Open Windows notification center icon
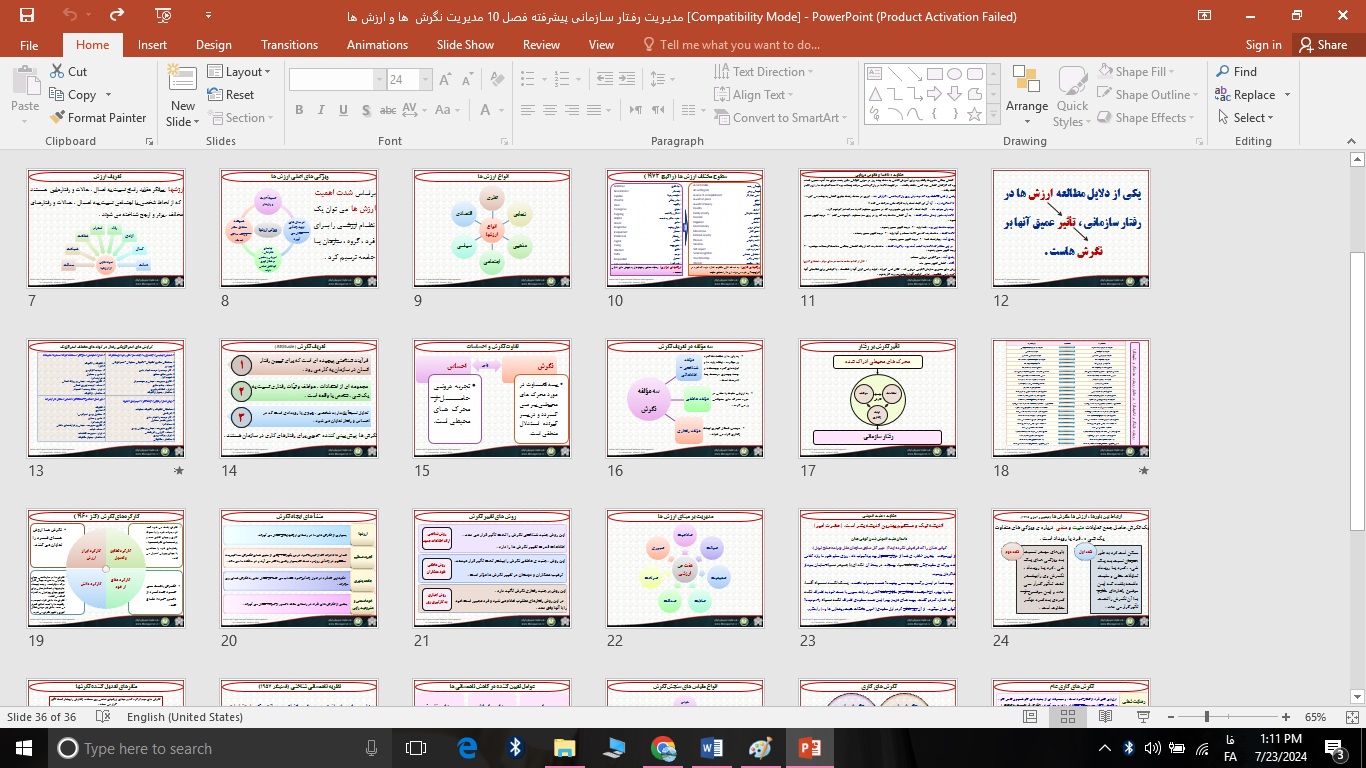 [1336, 748]
